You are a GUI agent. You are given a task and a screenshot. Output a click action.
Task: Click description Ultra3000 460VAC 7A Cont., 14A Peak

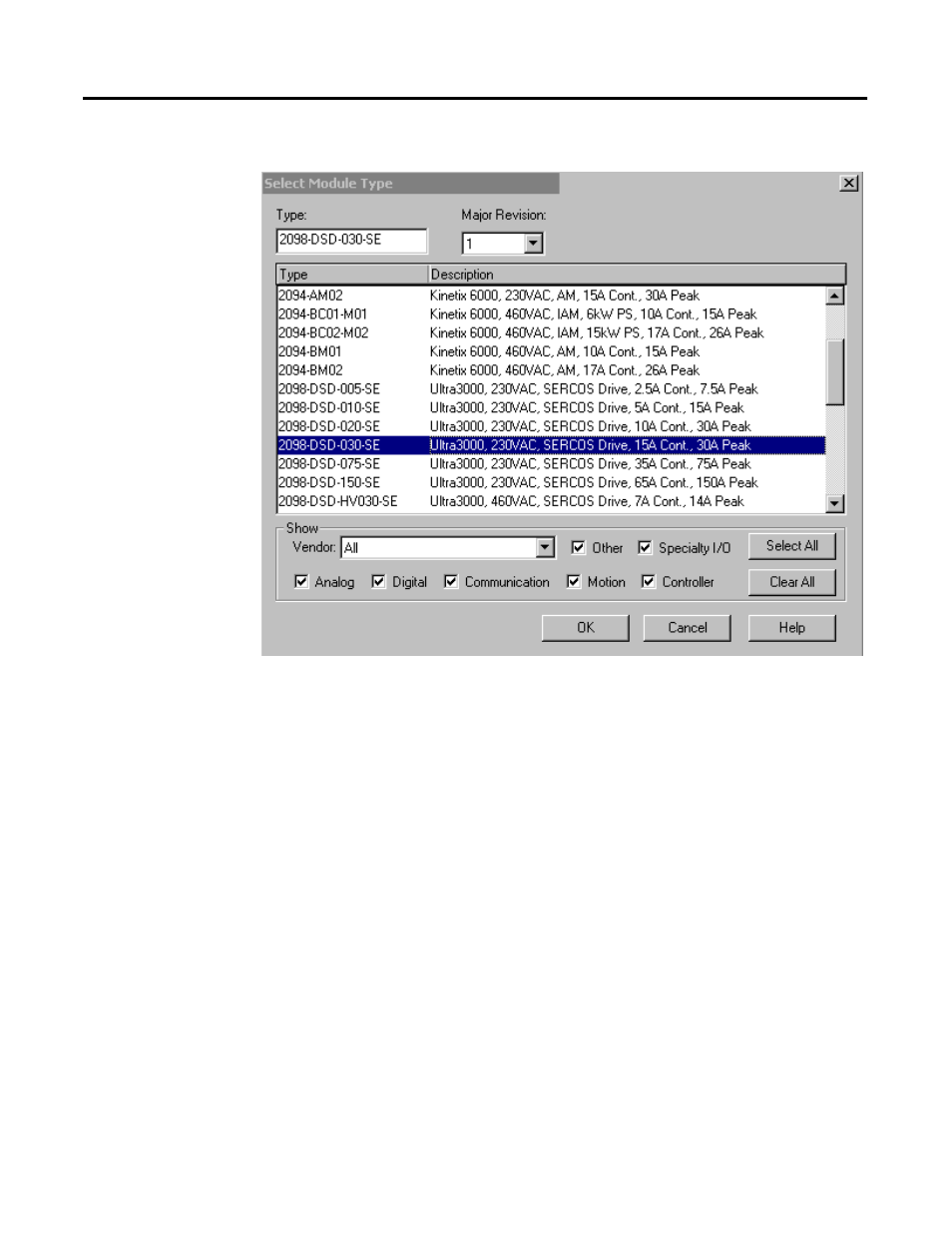point(587,501)
